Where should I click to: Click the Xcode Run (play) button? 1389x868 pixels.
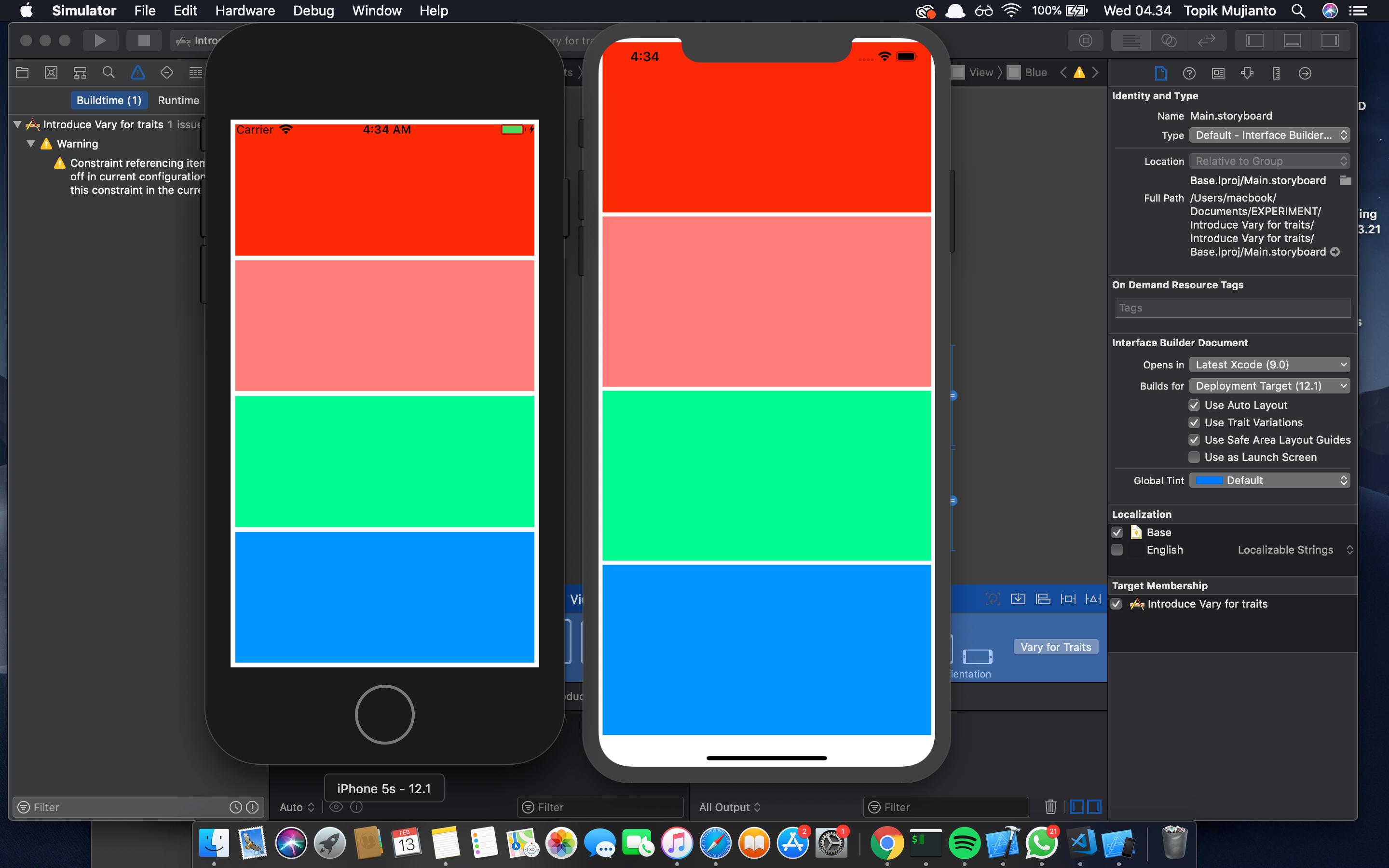click(x=100, y=40)
